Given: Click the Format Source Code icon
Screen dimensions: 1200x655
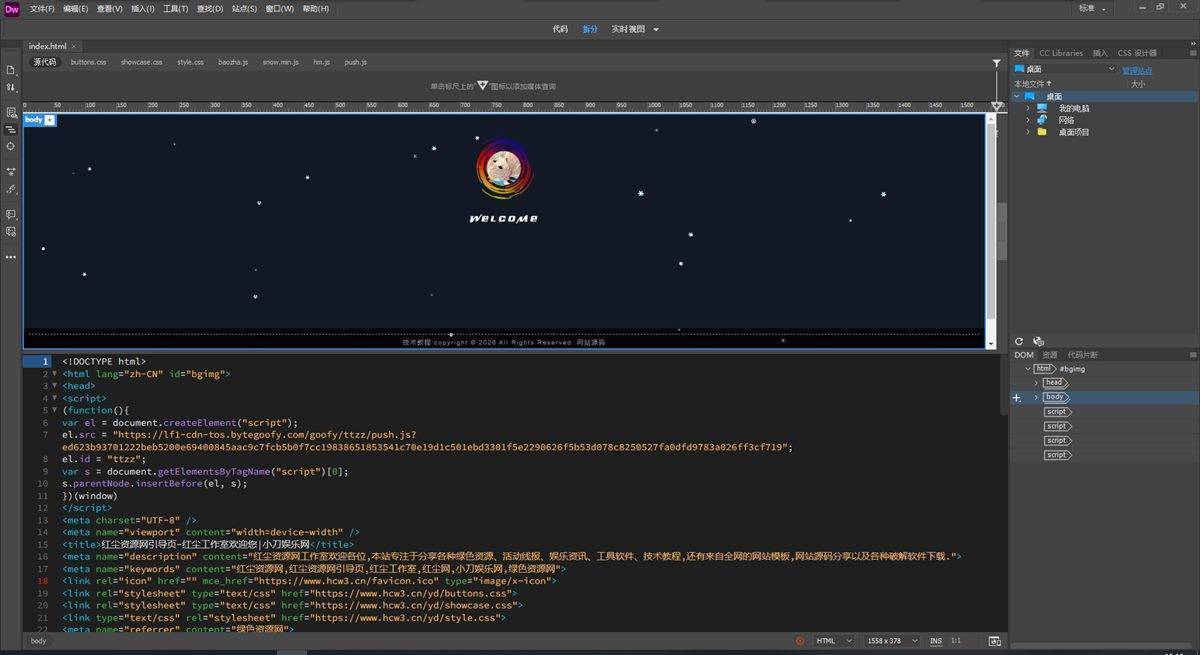Looking at the screenshot, I should coord(11,189).
